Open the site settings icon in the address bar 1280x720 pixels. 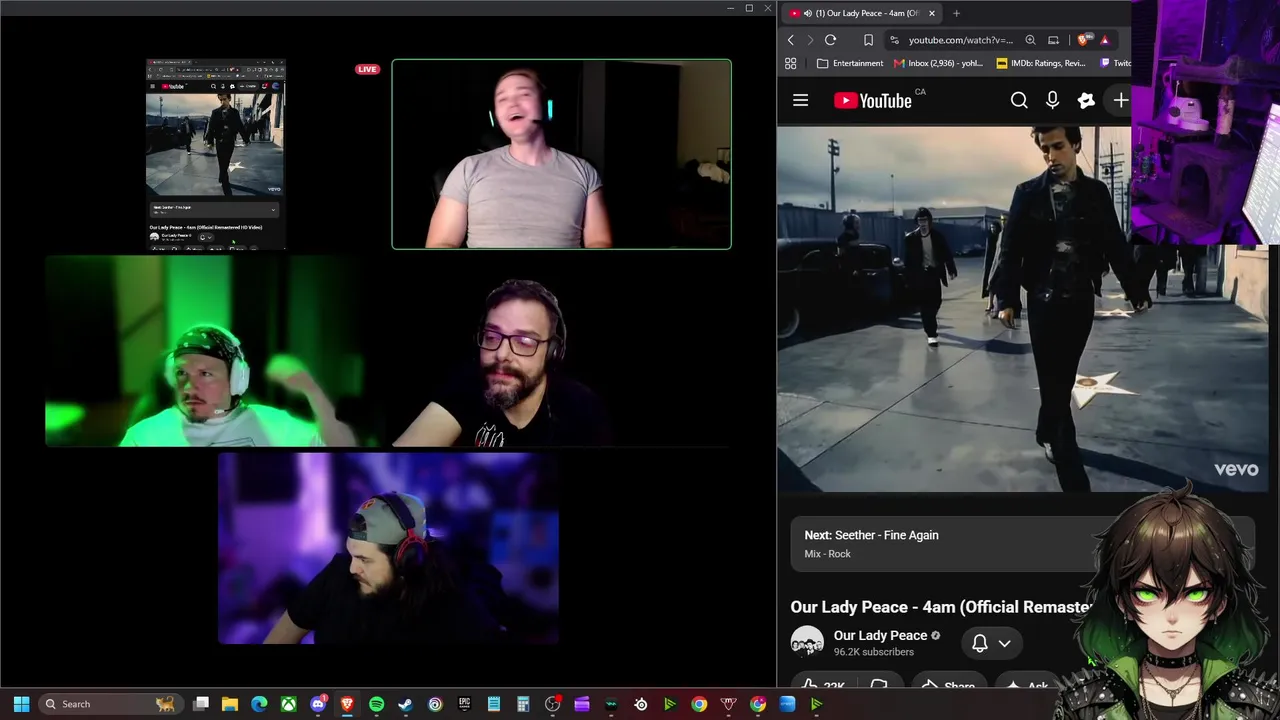(894, 40)
